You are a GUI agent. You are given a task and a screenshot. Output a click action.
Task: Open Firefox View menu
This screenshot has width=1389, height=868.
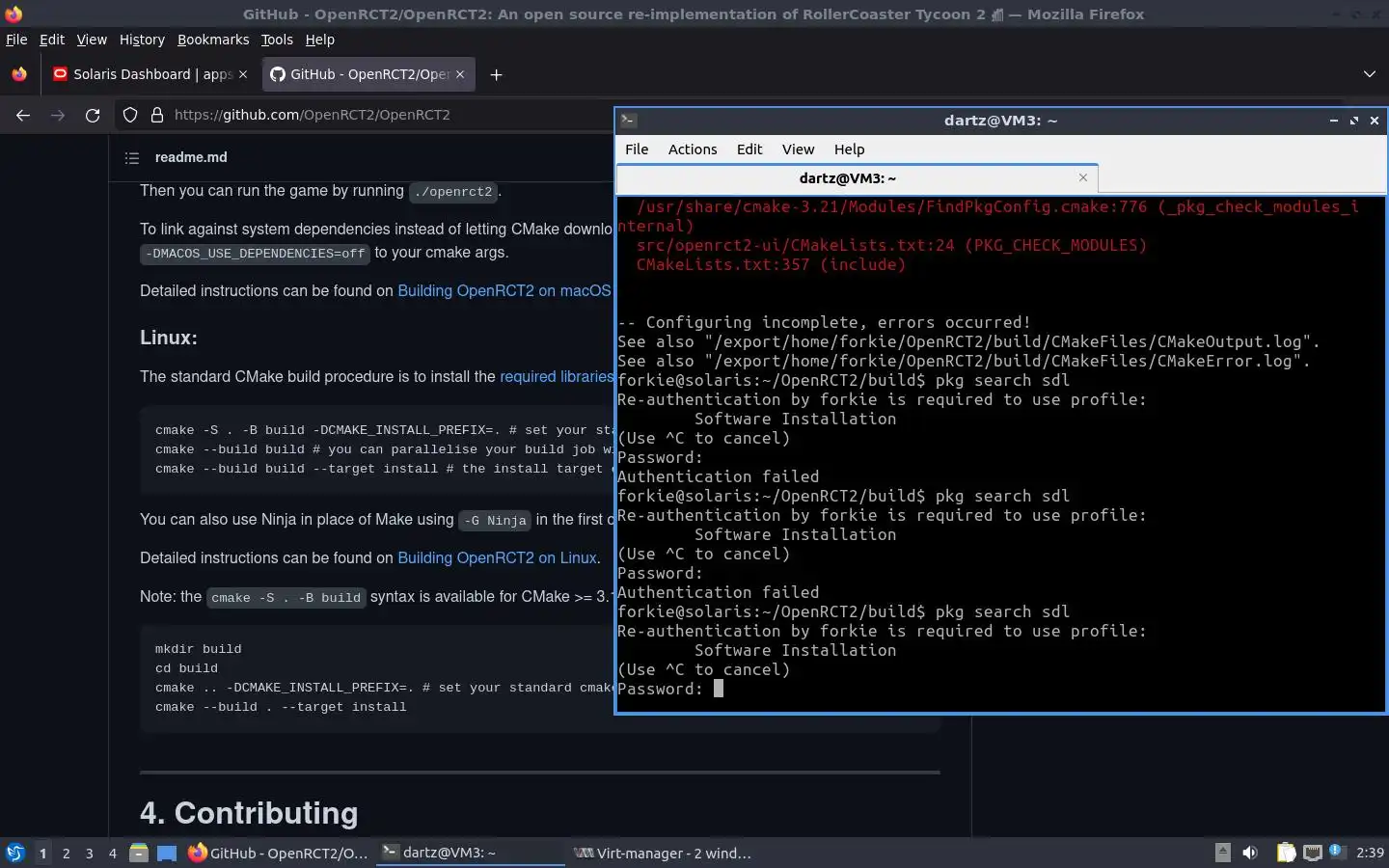(x=92, y=40)
